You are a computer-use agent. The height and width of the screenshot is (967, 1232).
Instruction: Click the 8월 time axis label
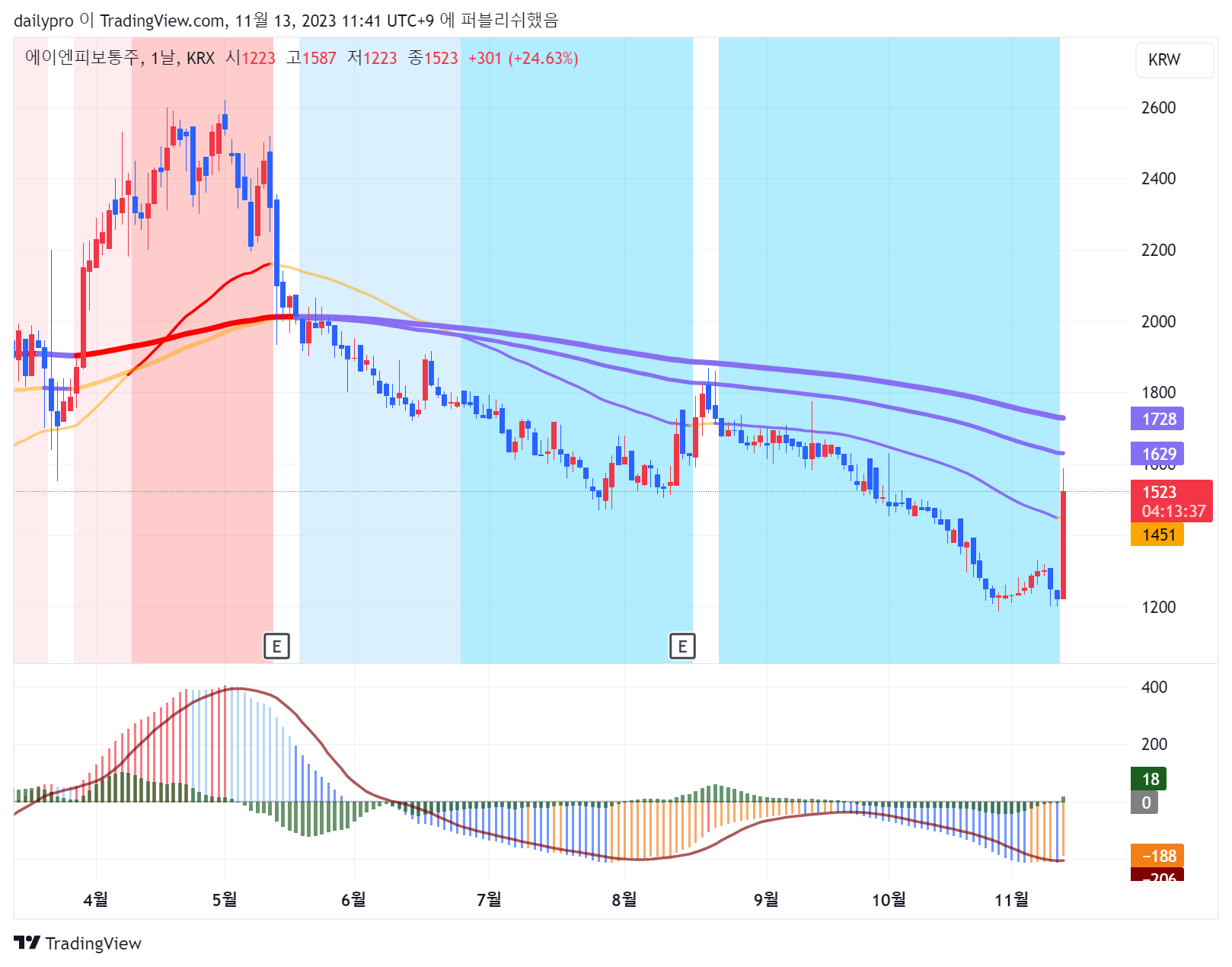click(x=624, y=900)
